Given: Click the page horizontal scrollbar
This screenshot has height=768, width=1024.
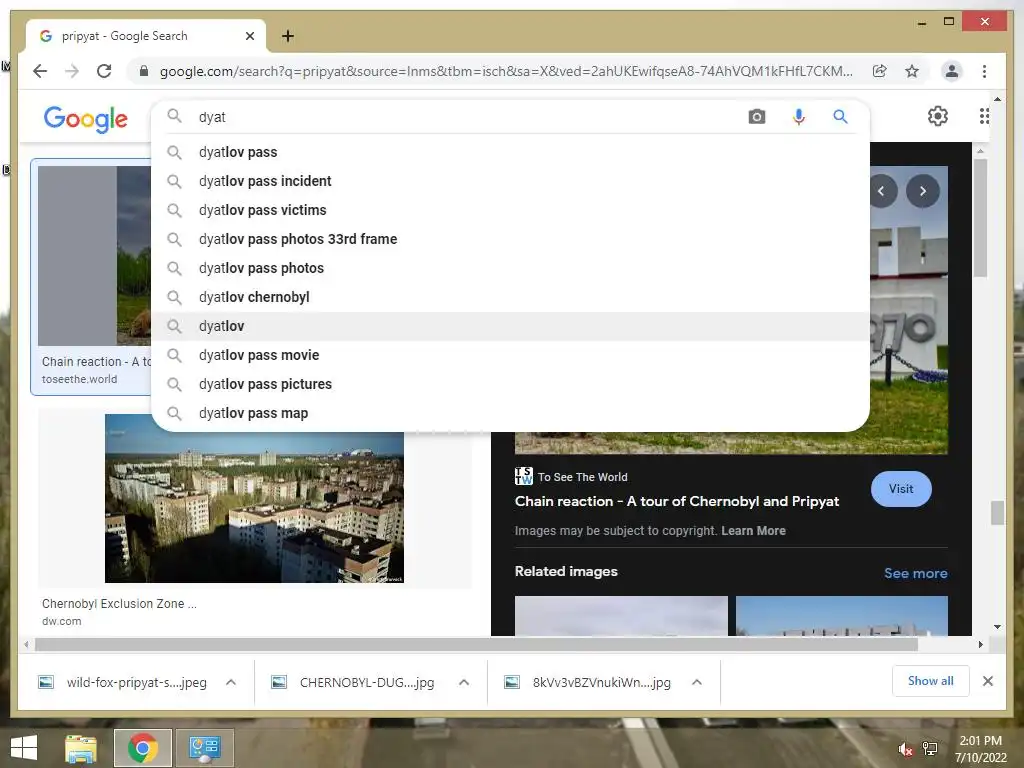Looking at the screenshot, I should pyautogui.click(x=476, y=645).
